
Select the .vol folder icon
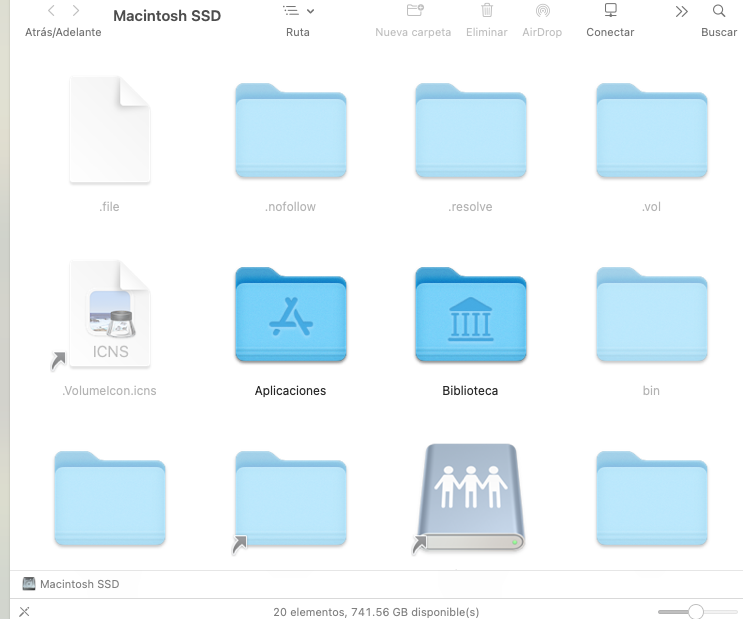point(652,131)
